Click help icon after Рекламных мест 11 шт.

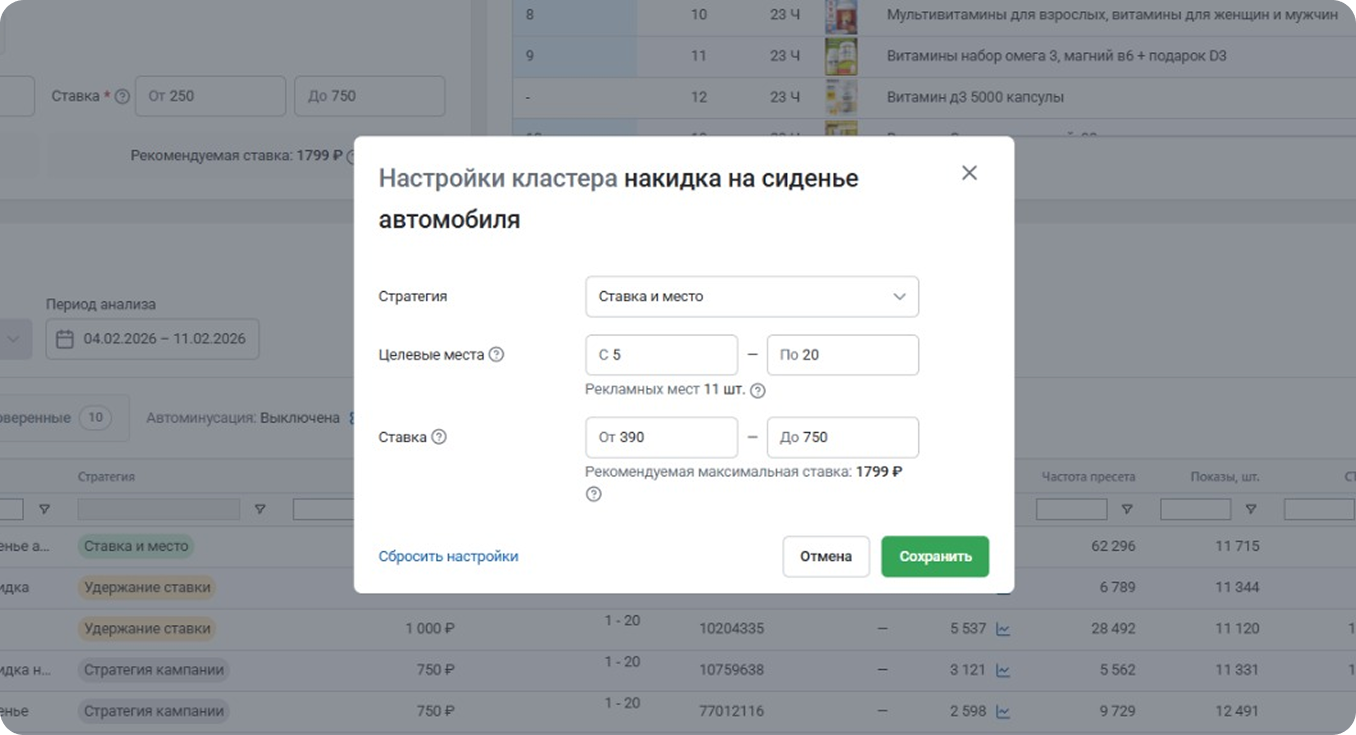[x=758, y=390]
